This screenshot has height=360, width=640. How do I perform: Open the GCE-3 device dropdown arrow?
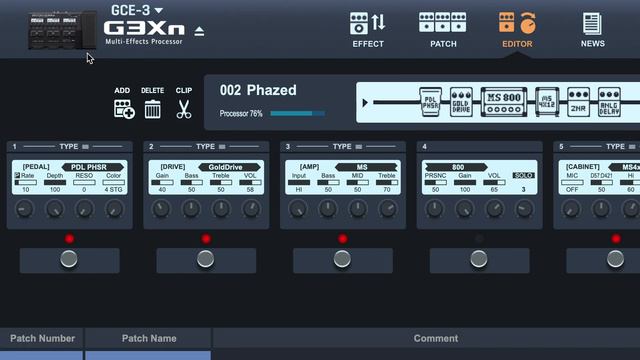tap(159, 10)
